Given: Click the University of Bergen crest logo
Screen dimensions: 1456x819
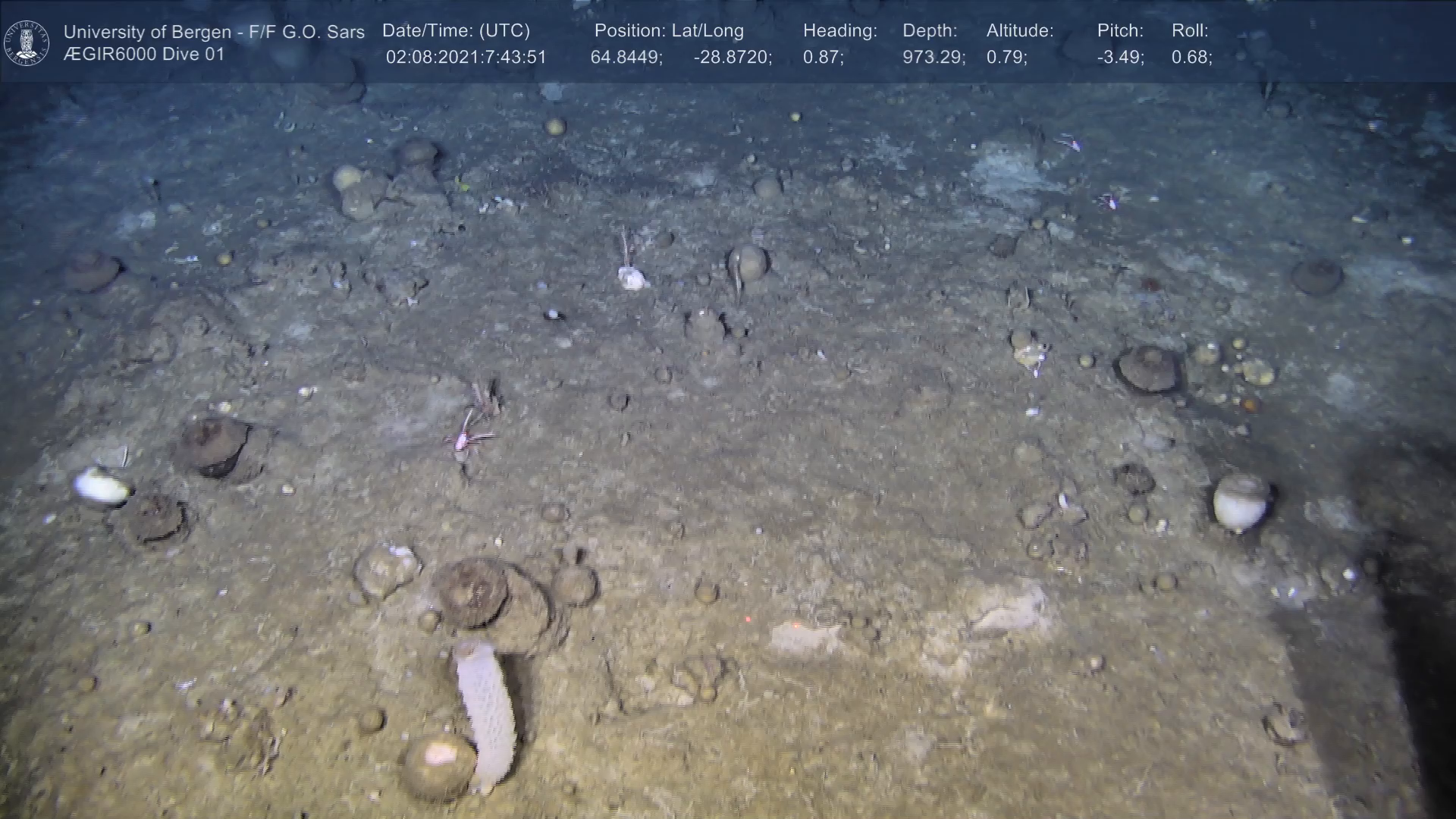Looking at the screenshot, I should [x=27, y=42].
